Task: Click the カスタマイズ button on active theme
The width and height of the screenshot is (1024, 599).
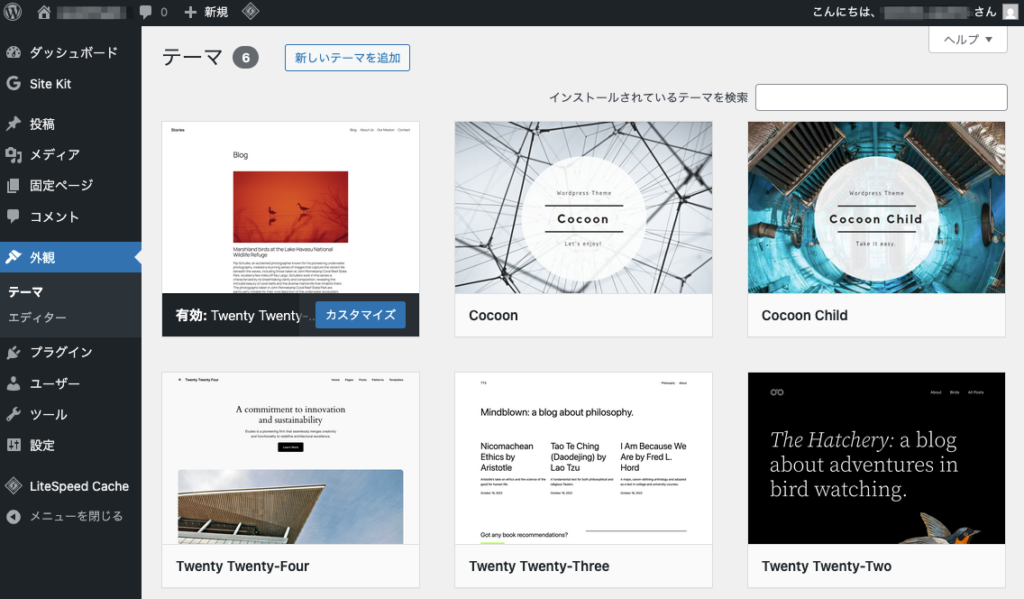Action: point(360,315)
